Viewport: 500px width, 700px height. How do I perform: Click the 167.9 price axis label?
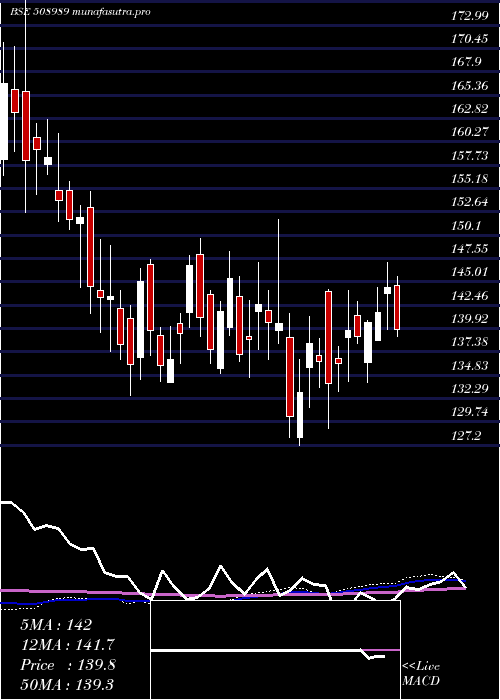click(x=467, y=62)
